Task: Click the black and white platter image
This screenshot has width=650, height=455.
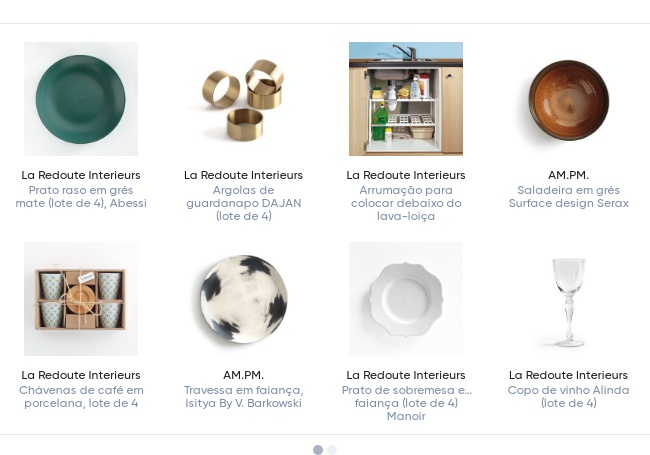Action: [x=243, y=299]
